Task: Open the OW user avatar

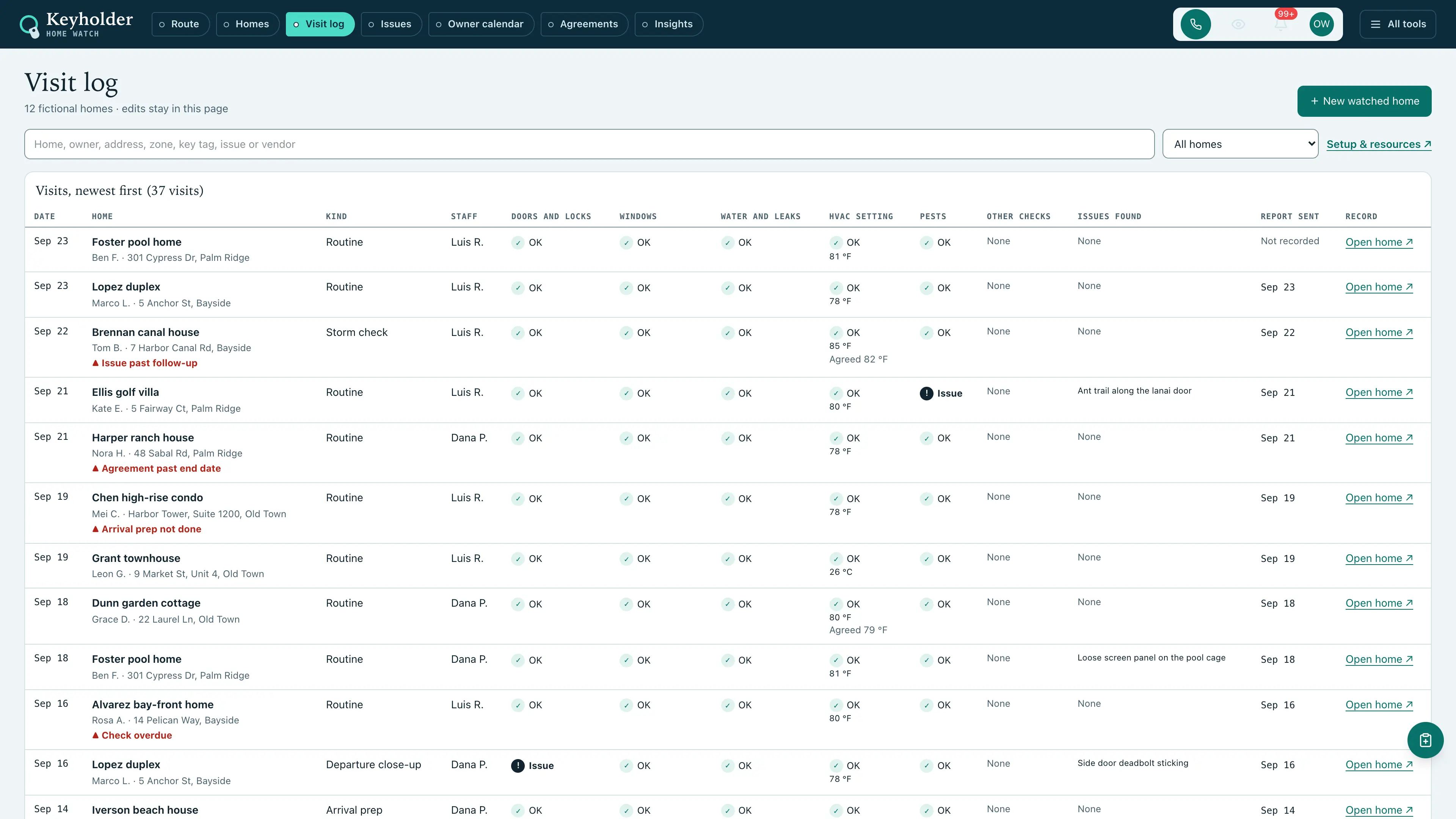Action: click(x=1321, y=24)
